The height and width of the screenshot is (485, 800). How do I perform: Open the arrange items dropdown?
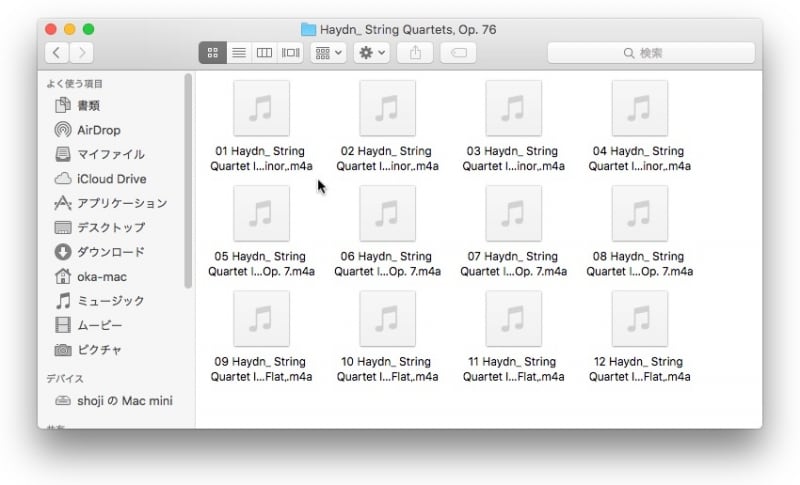point(328,52)
